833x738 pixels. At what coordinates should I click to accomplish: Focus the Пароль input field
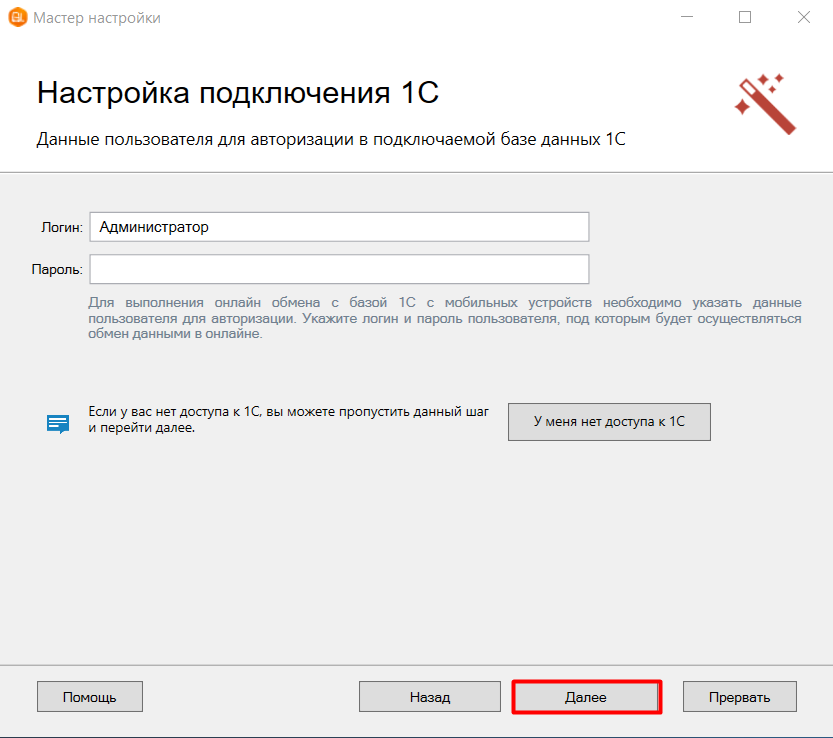[x=339, y=270]
